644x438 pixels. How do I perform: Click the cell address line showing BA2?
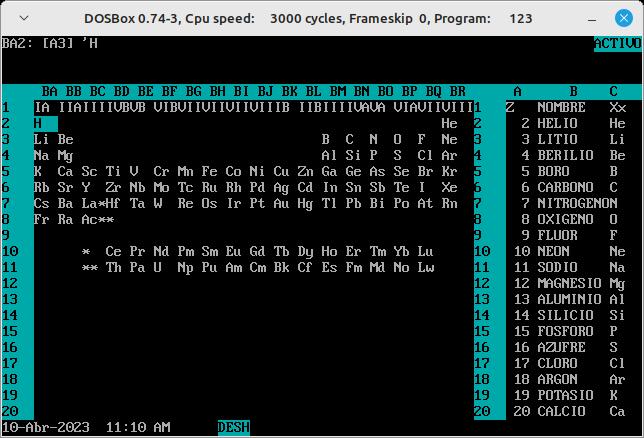pos(50,43)
